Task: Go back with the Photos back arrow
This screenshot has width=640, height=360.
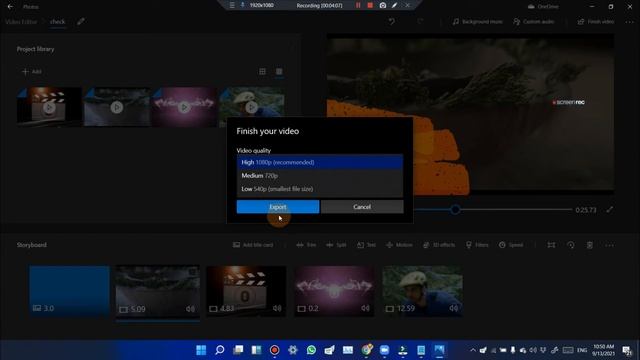Action: click(10, 7)
